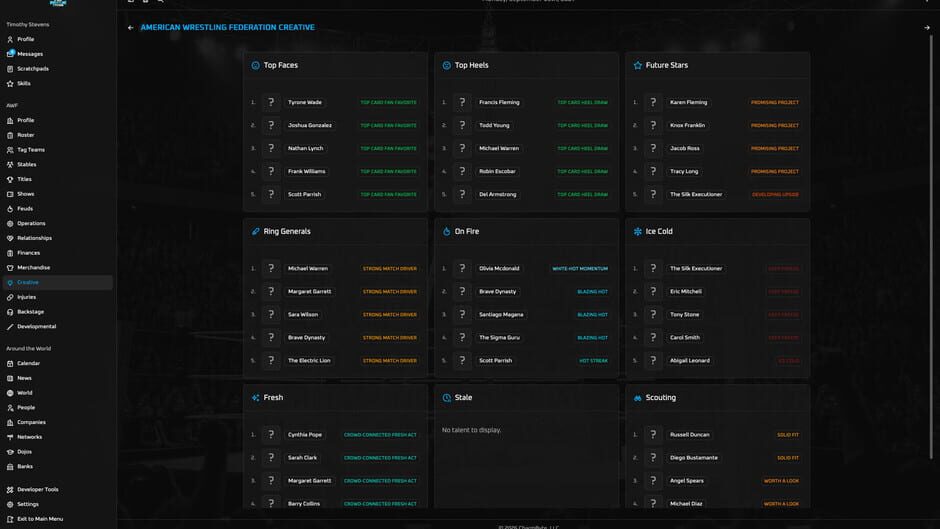Open Relationships page
940x529 pixels.
(34, 238)
